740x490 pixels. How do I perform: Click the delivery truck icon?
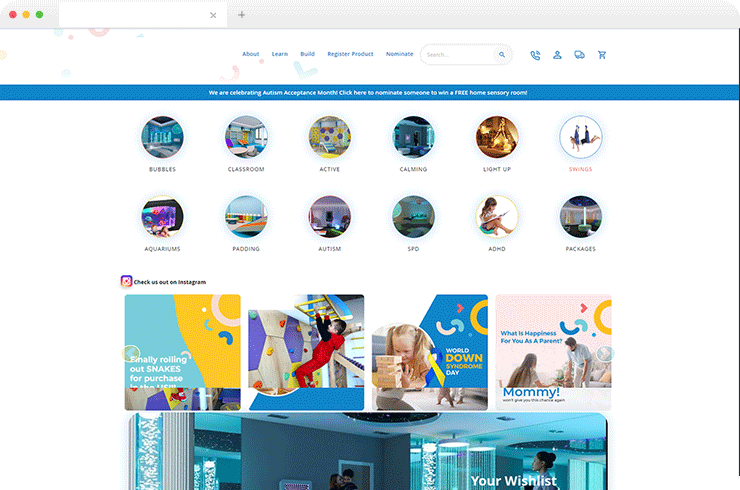[x=580, y=55]
